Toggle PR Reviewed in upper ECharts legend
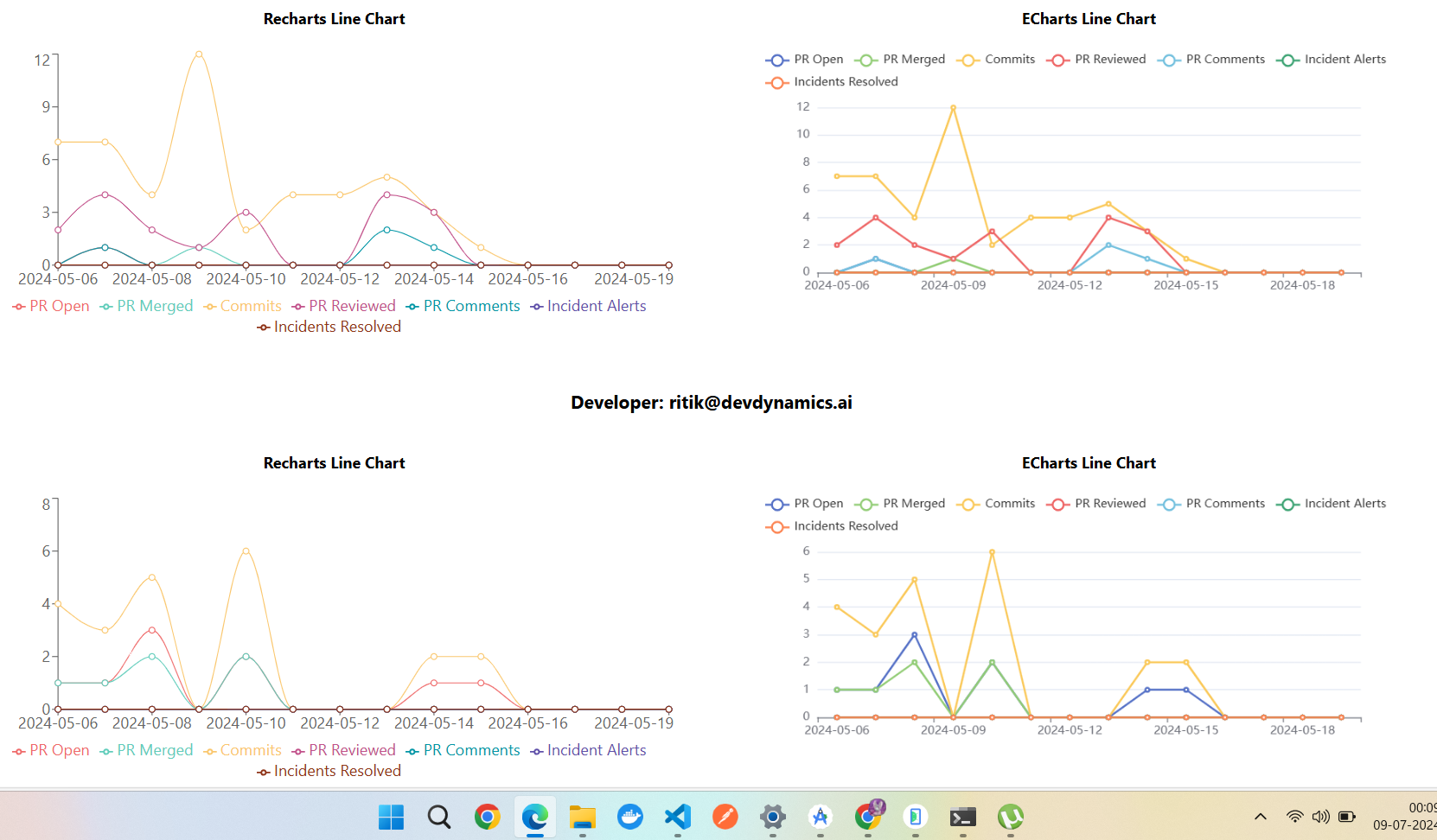Viewport: 1437px width, 840px height. 1096,60
